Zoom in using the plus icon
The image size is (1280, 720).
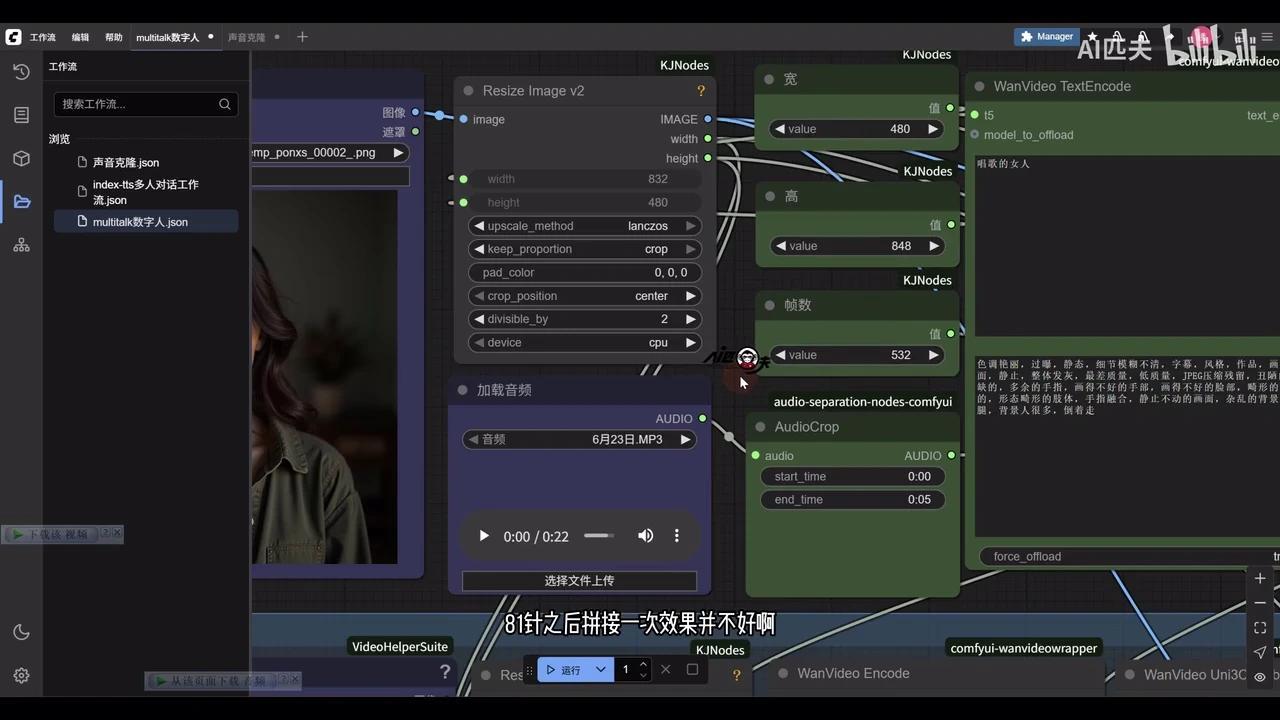pyautogui.click(x=1259, y=578)
